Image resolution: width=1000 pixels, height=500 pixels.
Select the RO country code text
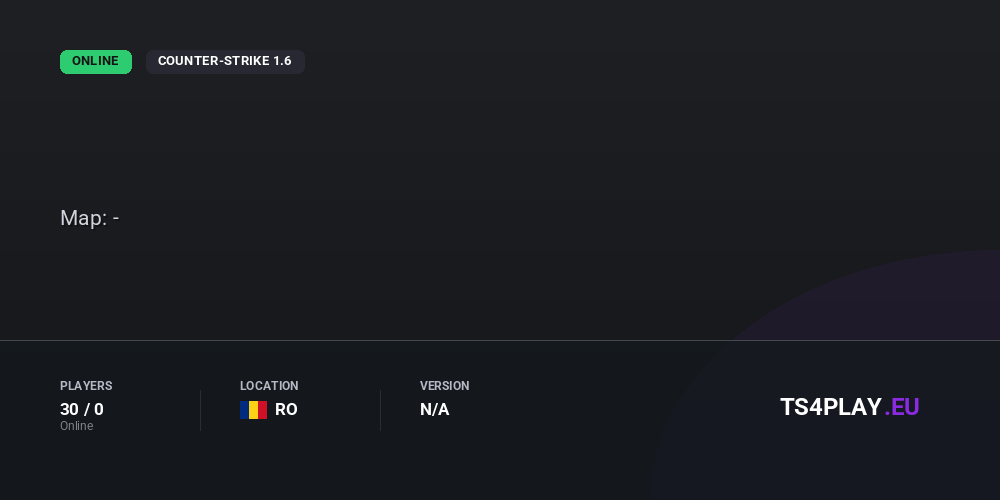click(286, 410)
